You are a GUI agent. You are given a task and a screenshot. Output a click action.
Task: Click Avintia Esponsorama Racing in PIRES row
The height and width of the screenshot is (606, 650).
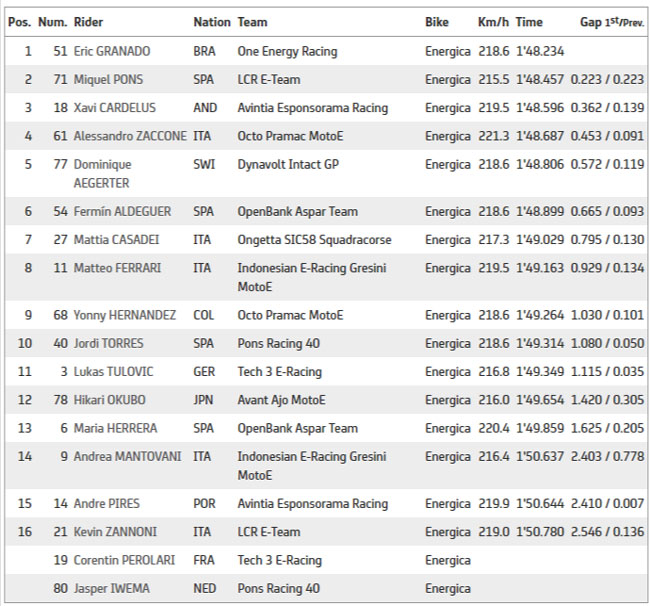point(313,504)
